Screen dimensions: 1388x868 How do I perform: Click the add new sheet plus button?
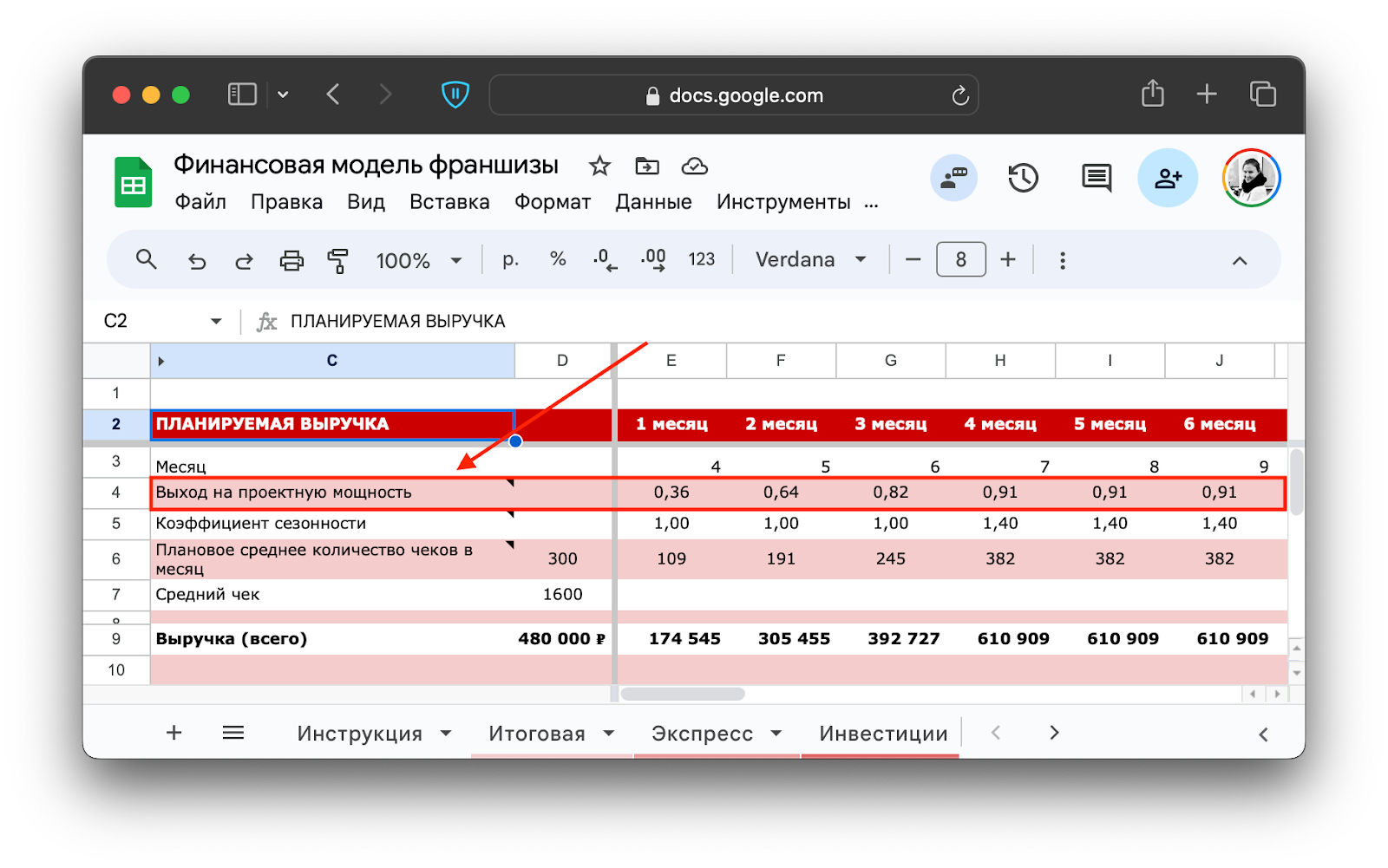[174, 733]
